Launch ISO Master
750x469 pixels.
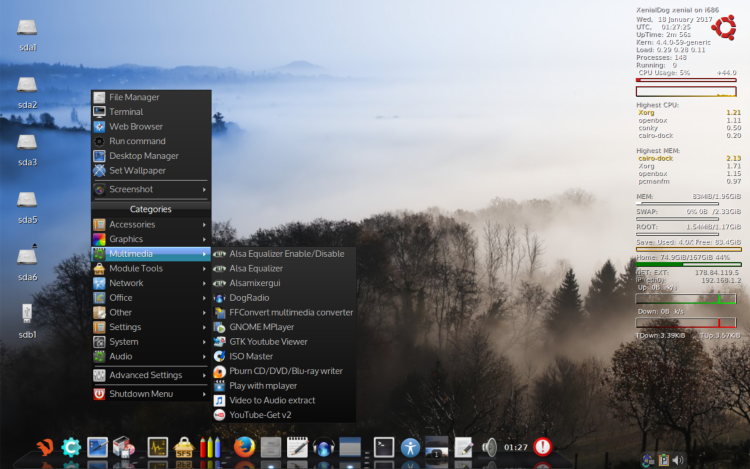tap(284, 356)
